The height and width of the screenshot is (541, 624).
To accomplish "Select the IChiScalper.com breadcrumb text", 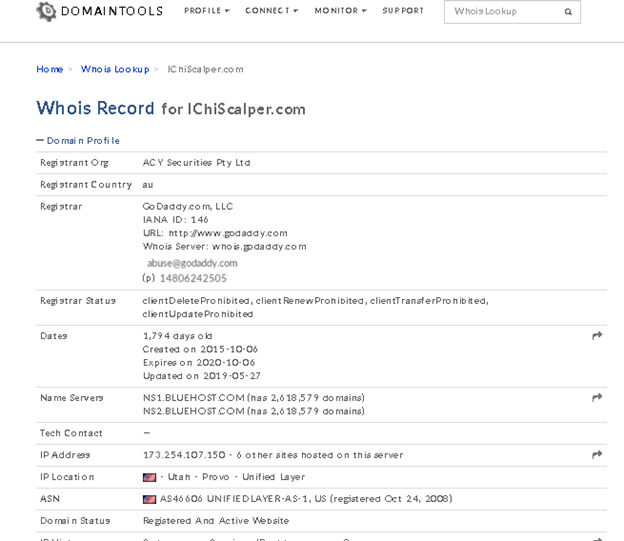I will pyautogui.click(x=205, y=69).
